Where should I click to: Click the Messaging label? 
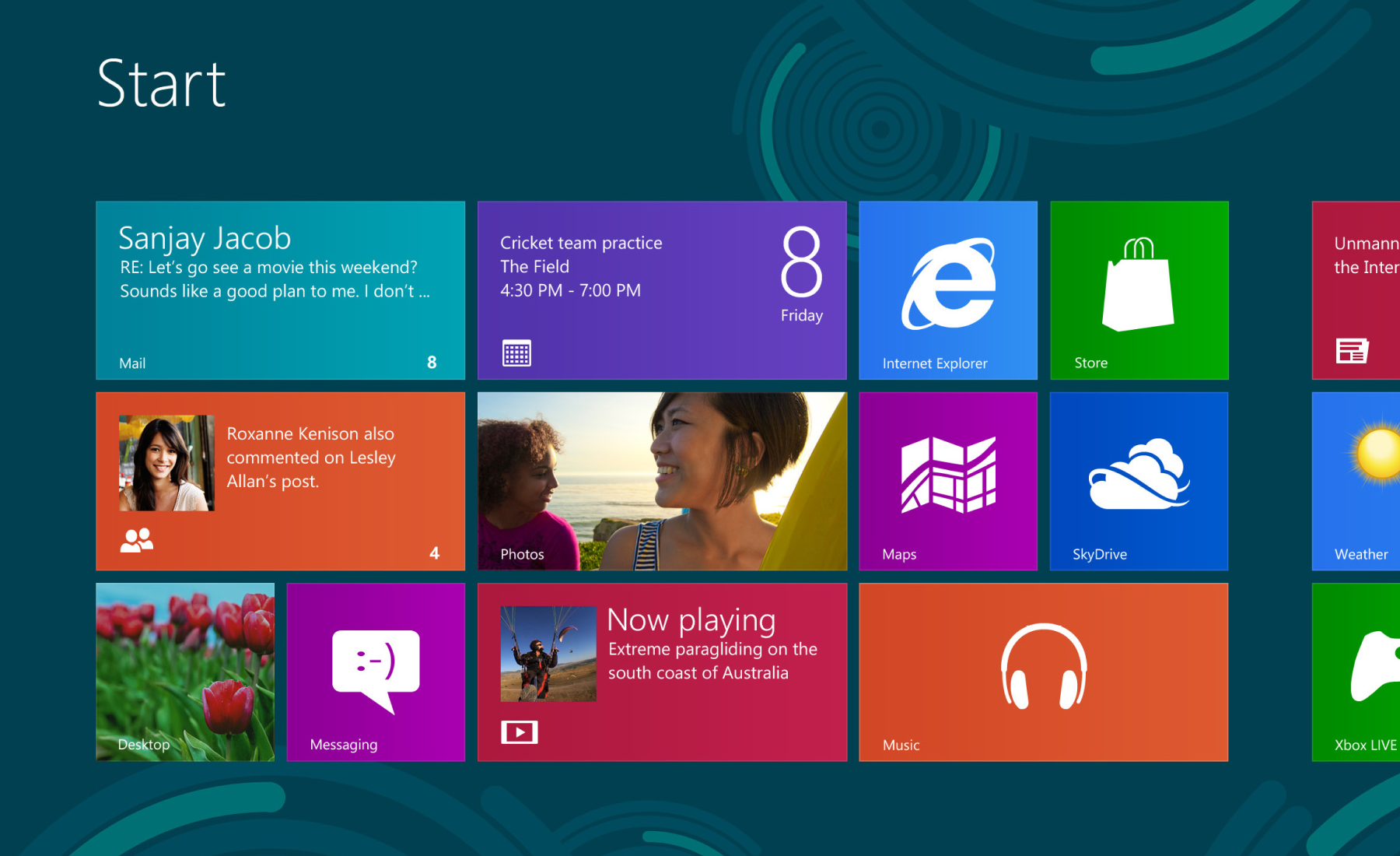pyautogui.click(x=344, y=745)
